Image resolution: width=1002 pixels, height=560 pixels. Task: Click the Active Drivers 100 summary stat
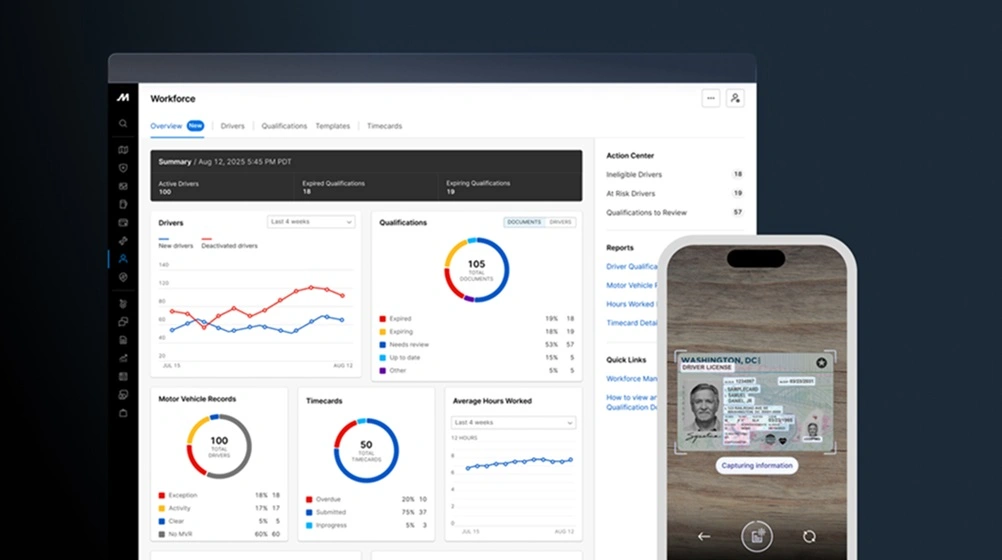point(178,187)
